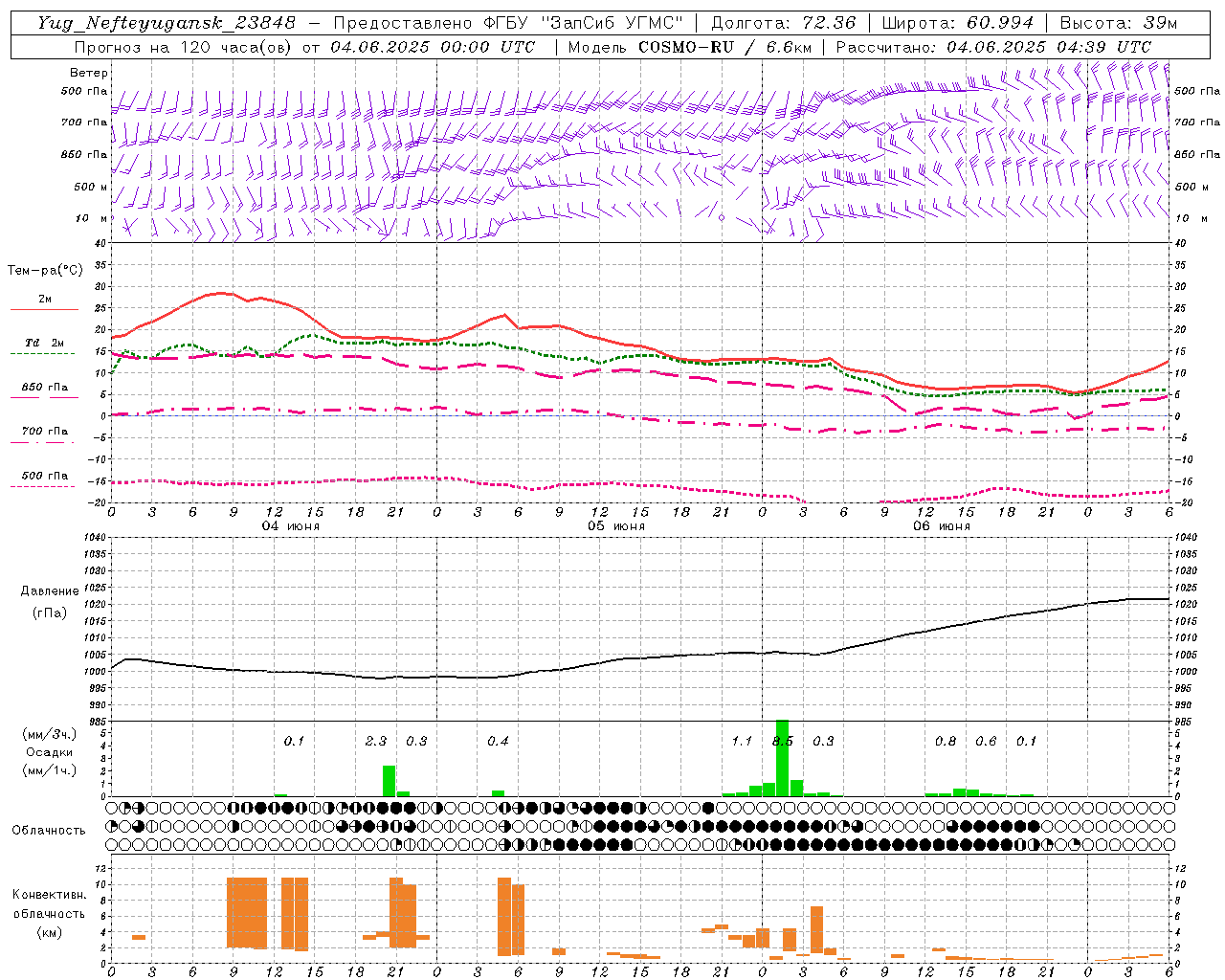
Task: Click the 10 м wind level label on right axis
Action: 1192,218
